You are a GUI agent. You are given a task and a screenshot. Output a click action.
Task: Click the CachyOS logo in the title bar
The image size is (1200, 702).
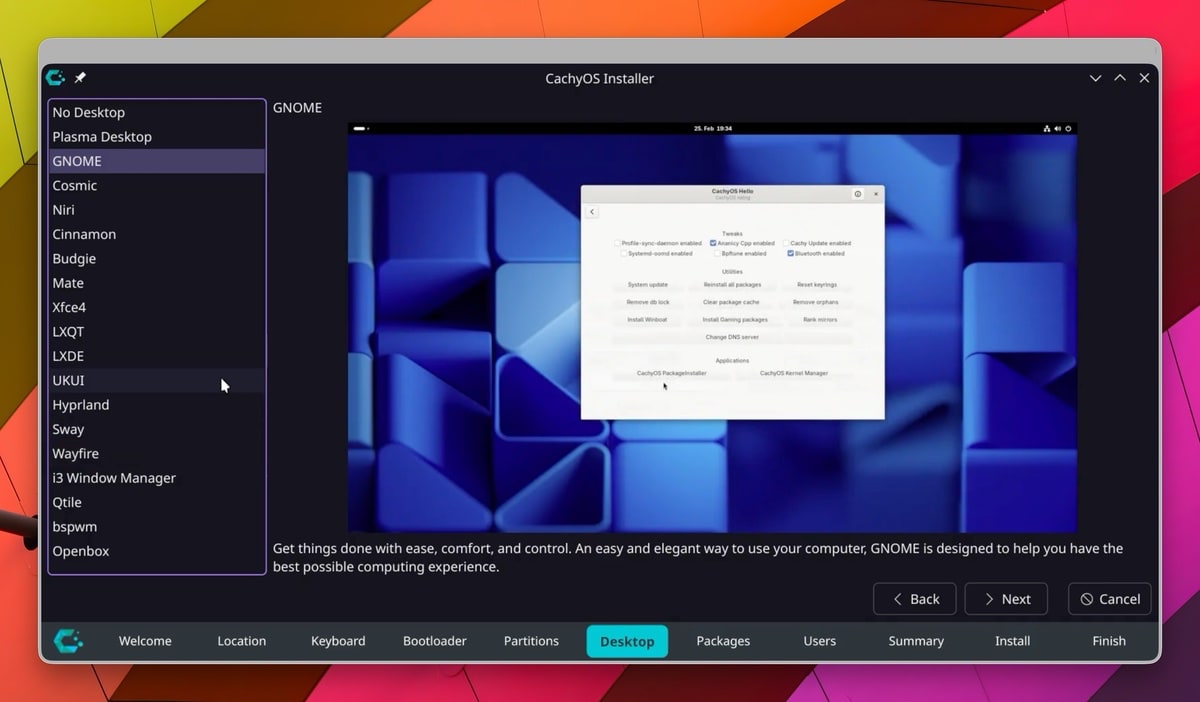56,78
